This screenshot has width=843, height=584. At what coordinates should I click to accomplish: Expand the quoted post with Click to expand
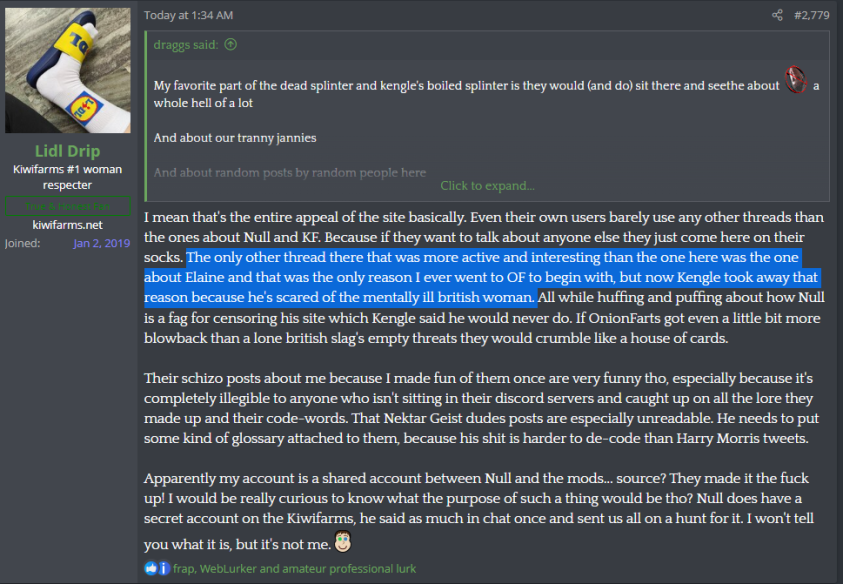(487, 185)
